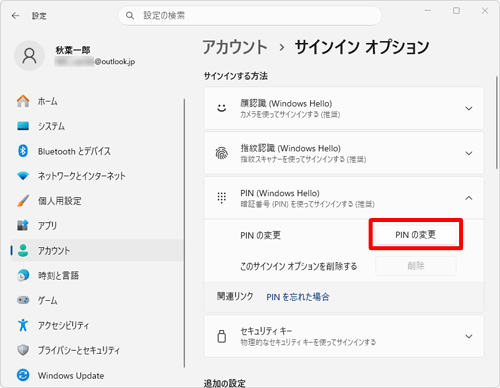Screen dimensions: 500x388
Task: Click the fingerprint recognition icon
Action: click(x=222, y=153)
